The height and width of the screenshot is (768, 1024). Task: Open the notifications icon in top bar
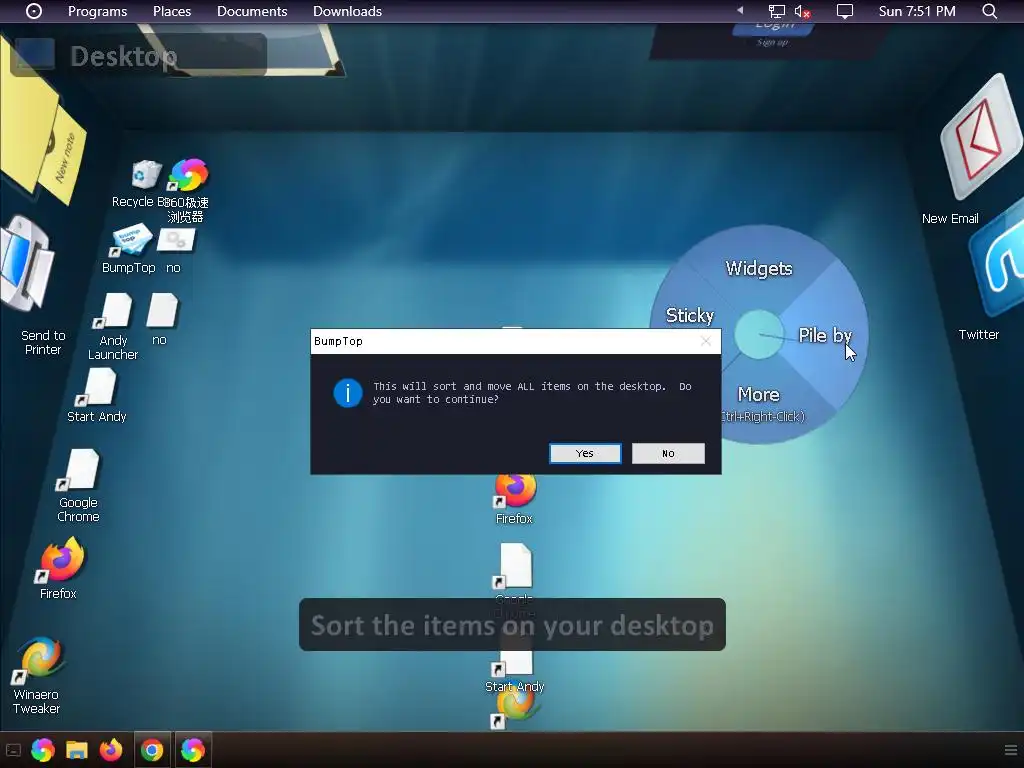click(x=844, y=11)
